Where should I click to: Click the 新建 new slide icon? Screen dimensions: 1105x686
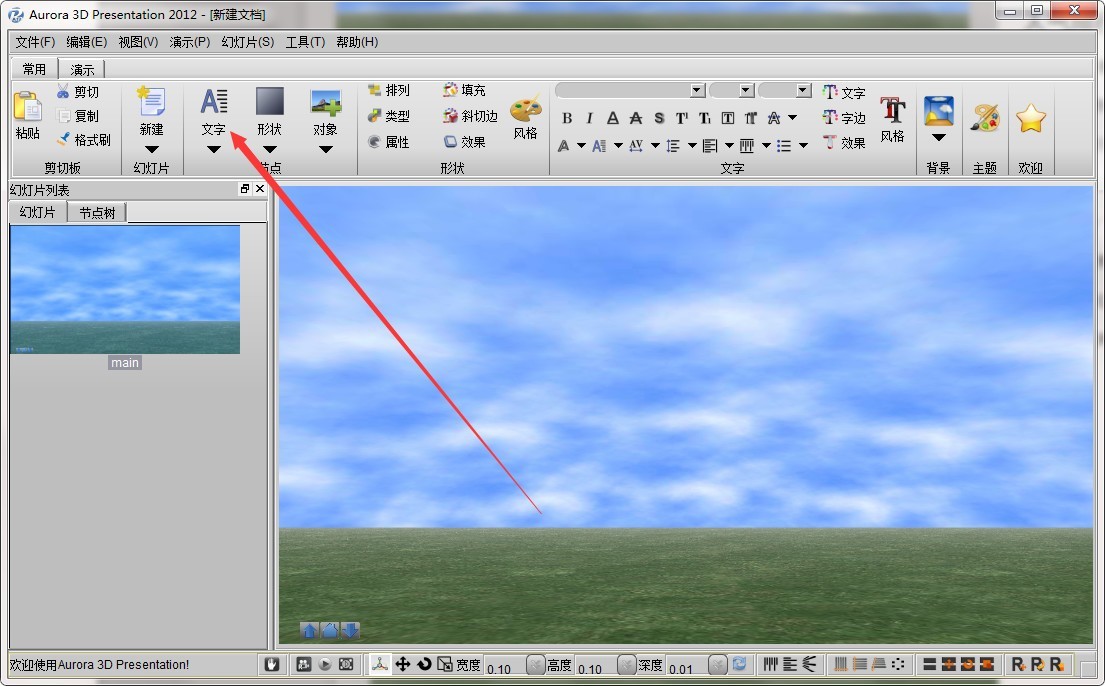coord(152,105)
